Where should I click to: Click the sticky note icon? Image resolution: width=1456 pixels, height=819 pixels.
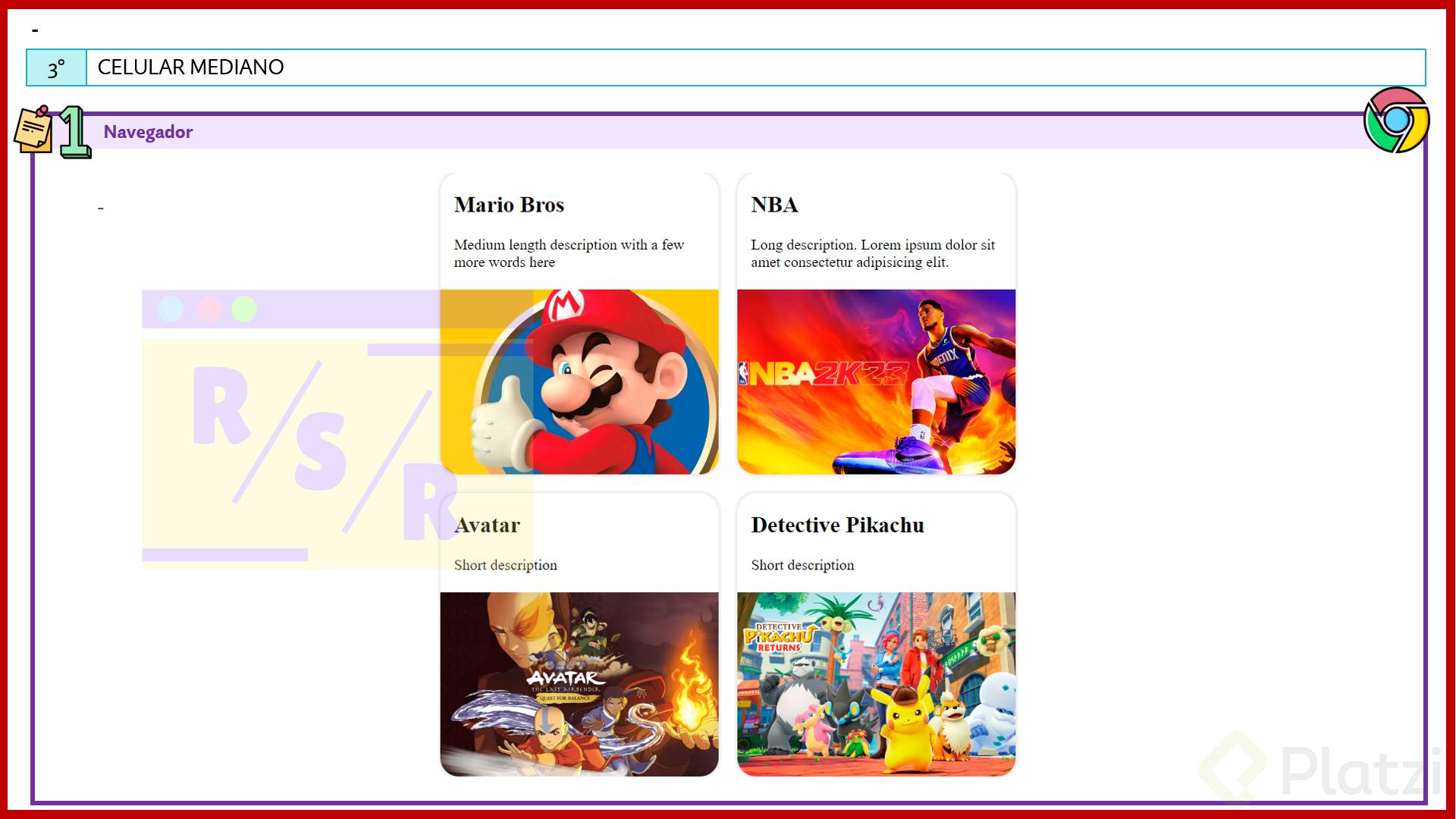tap(34, 130)
